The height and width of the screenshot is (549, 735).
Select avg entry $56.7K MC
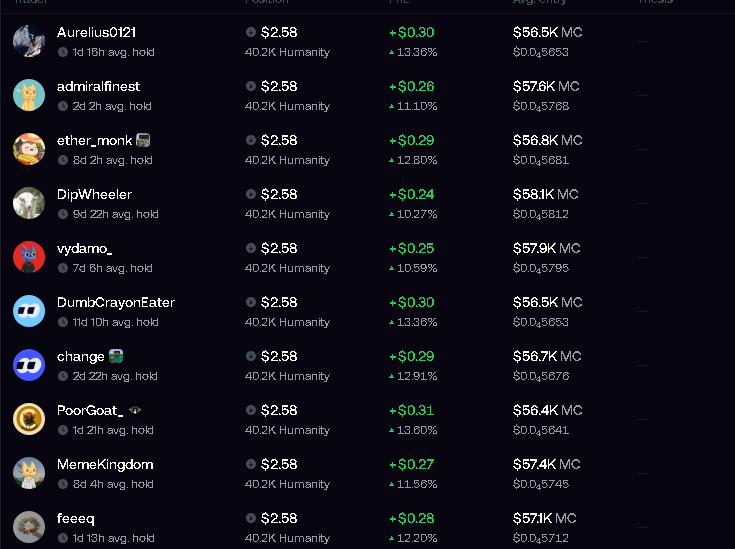pyautogui.click(x=547, y=356)
